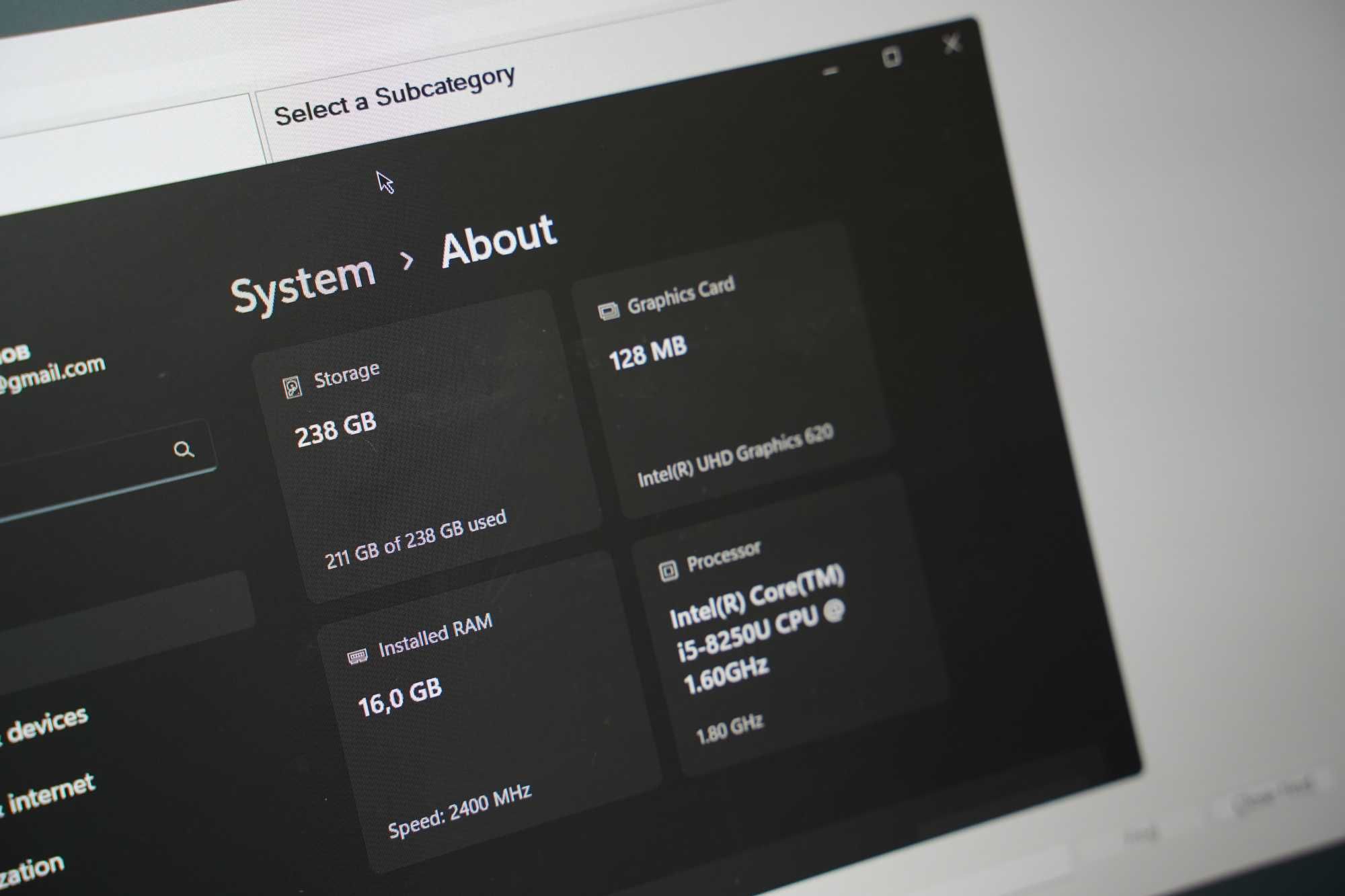The image size is (1345, 896).
Task: Click 'Intel(R) UHD Graphics 620' text
Action: 735,455
